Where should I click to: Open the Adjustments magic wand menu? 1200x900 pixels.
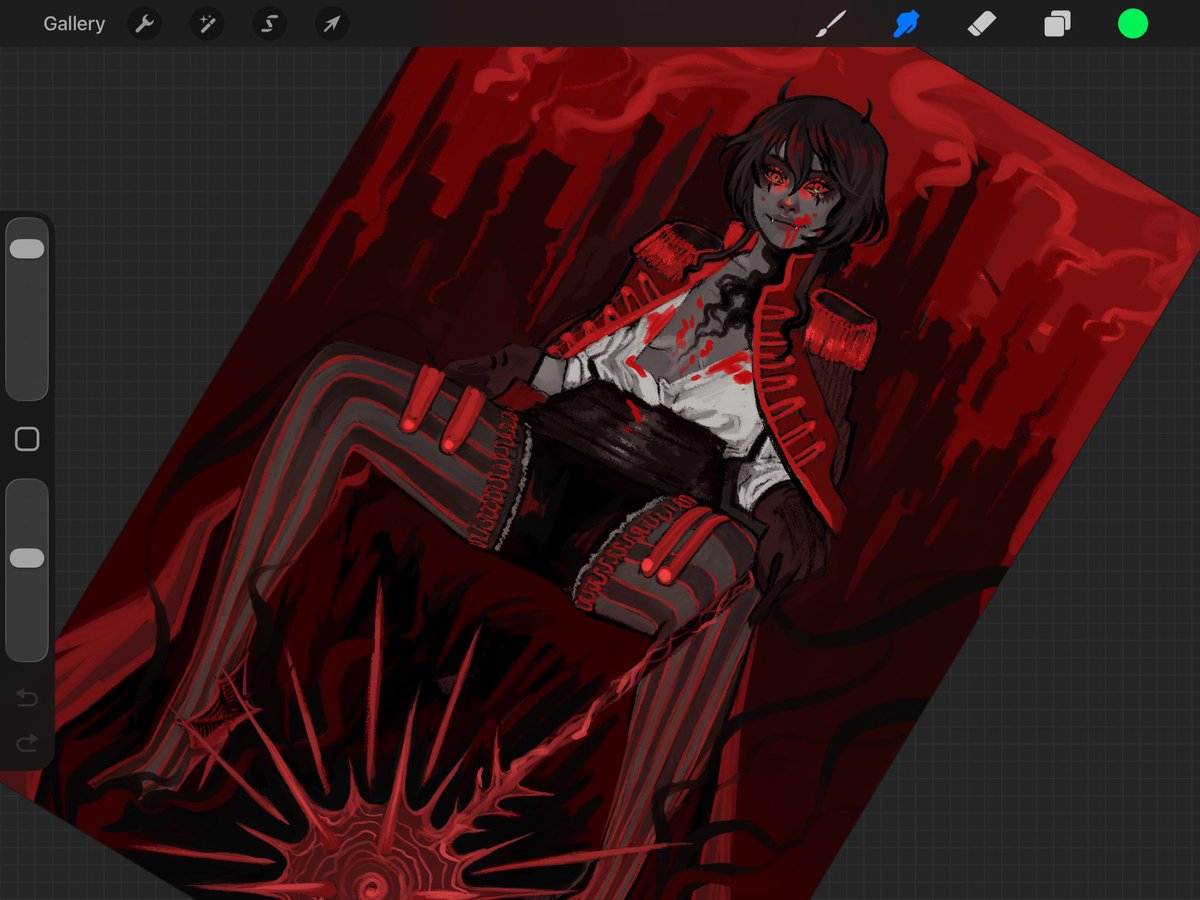[208, 24]
